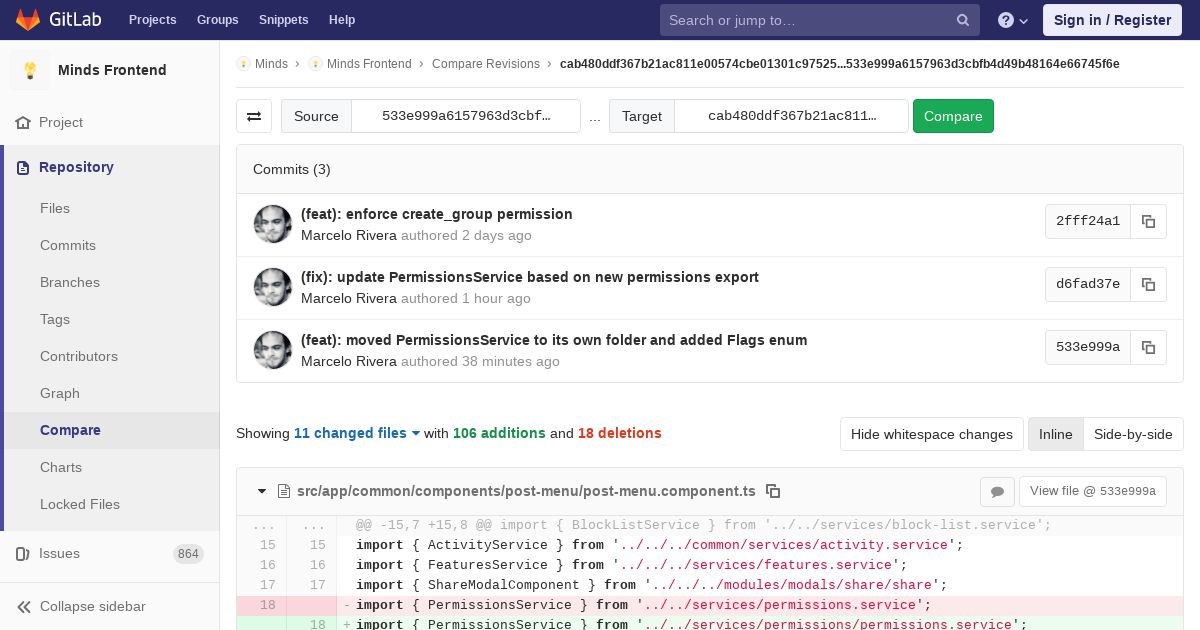Viewport: 1200px width, 630px height.
Task: Open Charts in sidebar
Action: point(61,467)
